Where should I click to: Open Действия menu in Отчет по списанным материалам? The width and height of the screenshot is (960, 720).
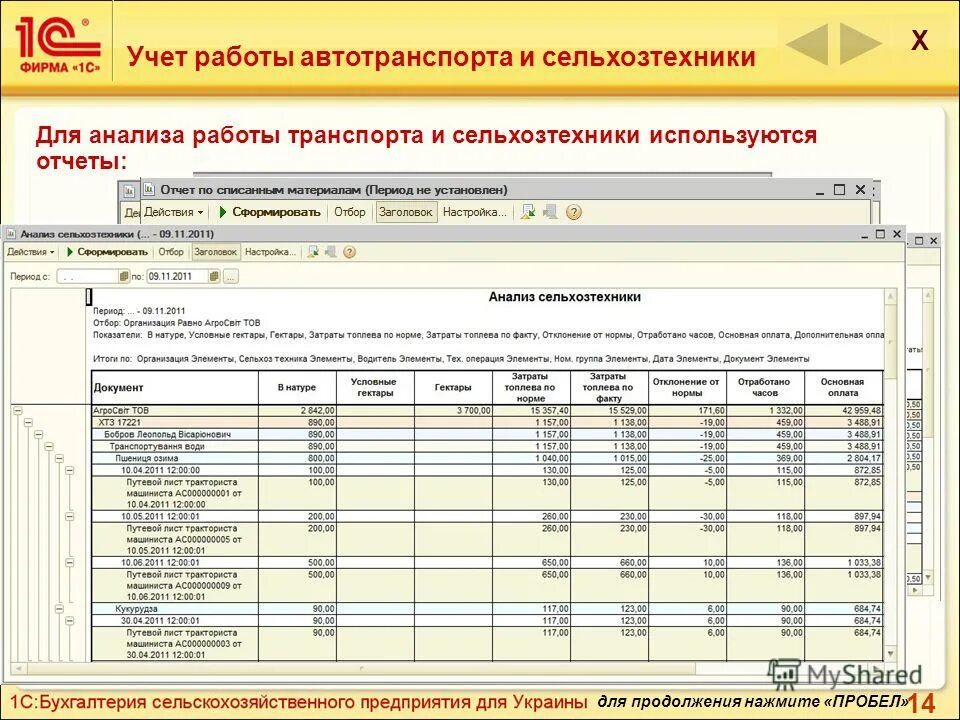[171, 210]
